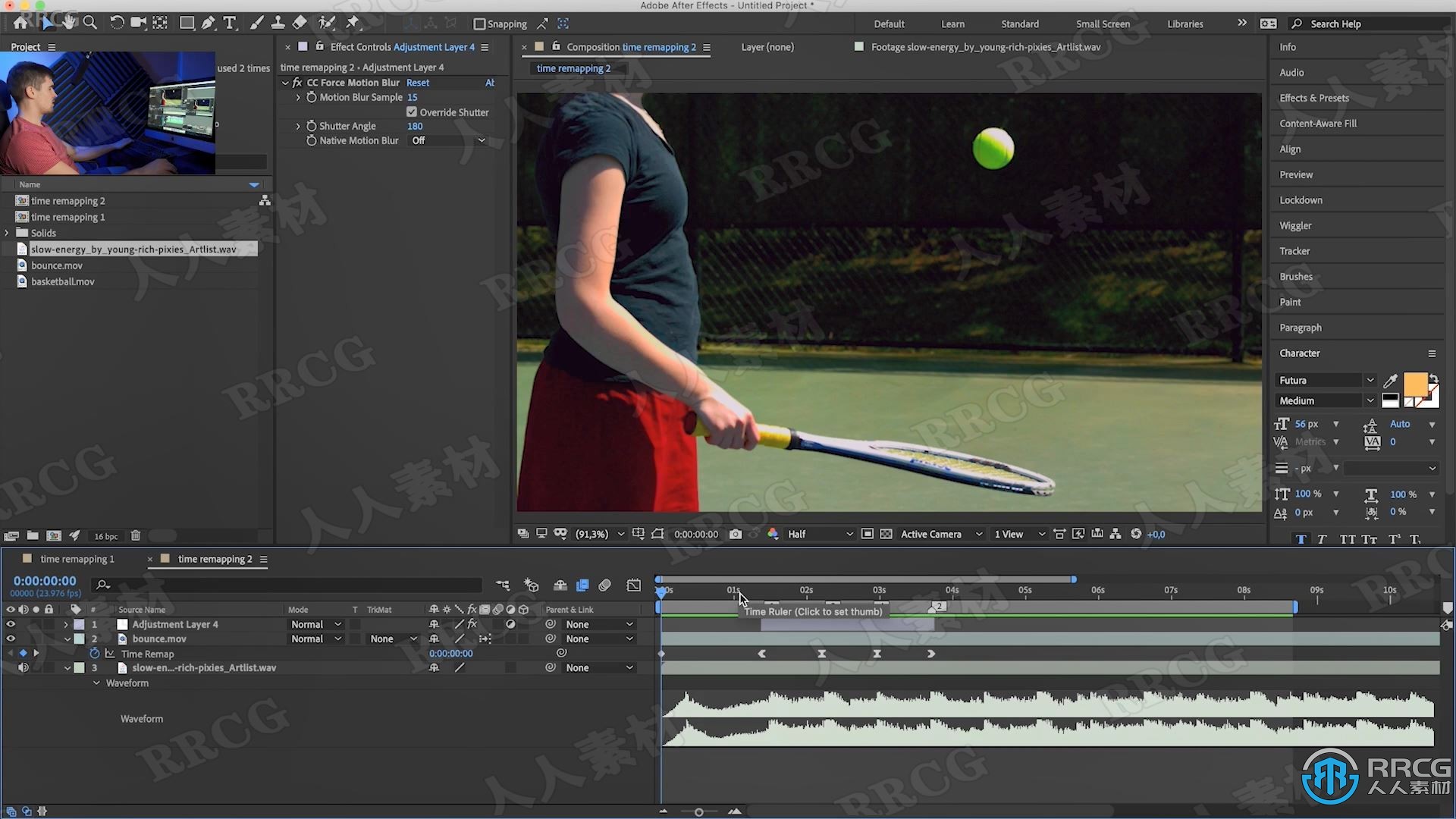This screenshot has height=819, width=1456.
Task: Toggle the Audio panel icon
Action: click(x=1291, y=72)
